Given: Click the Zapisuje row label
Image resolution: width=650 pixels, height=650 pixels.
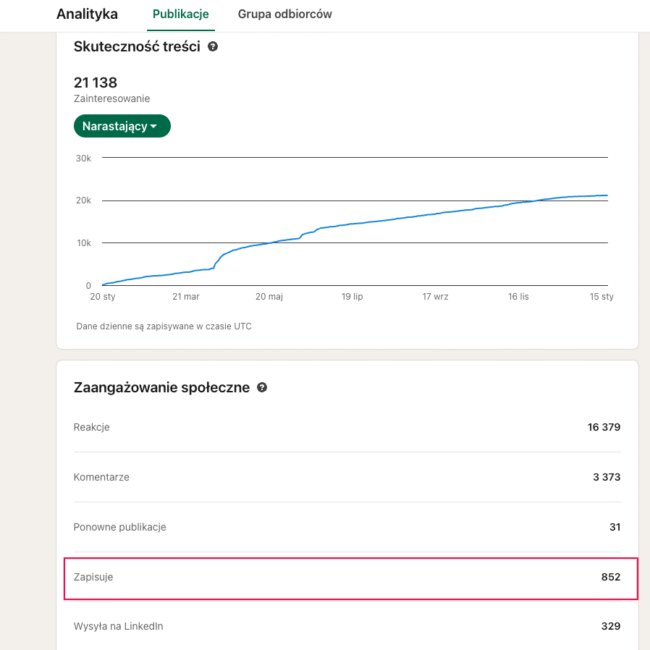Looking at the screenshot, I should (93, 577).
